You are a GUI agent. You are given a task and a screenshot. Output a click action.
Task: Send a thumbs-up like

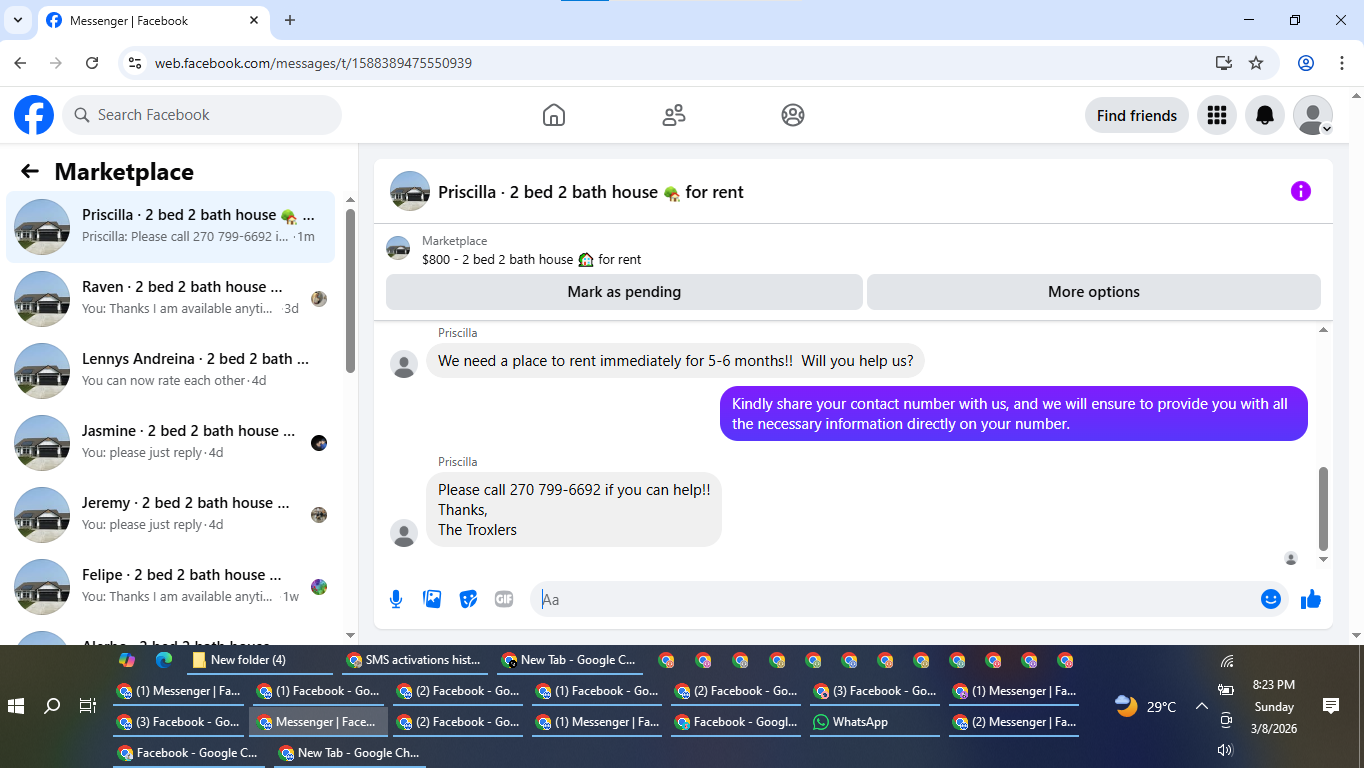[1311, 599]
